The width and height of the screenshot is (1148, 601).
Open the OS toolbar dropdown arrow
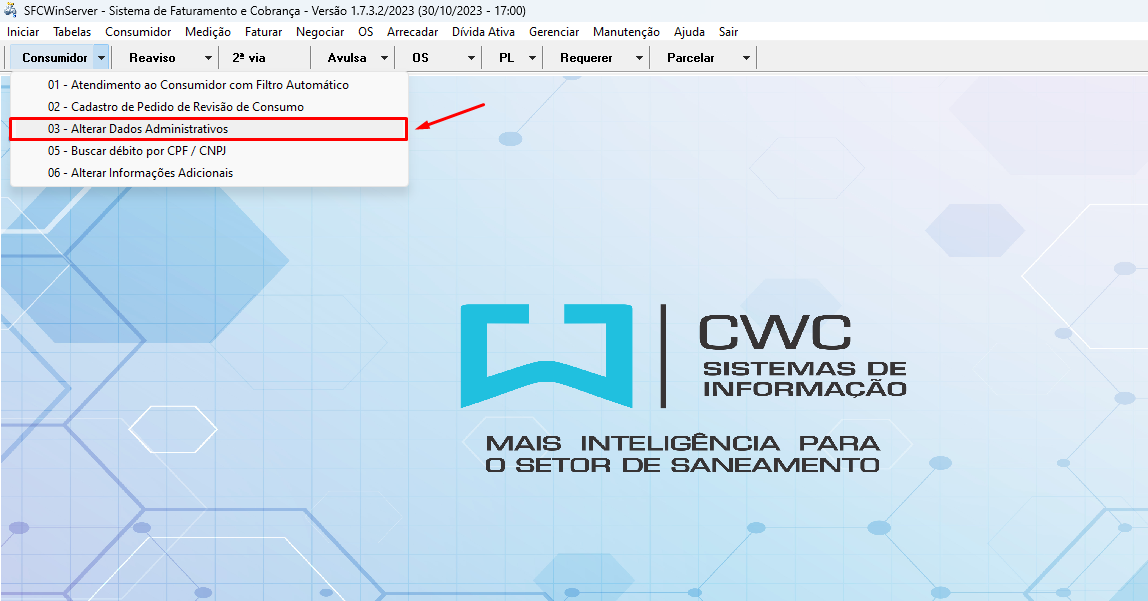[471, 58]
